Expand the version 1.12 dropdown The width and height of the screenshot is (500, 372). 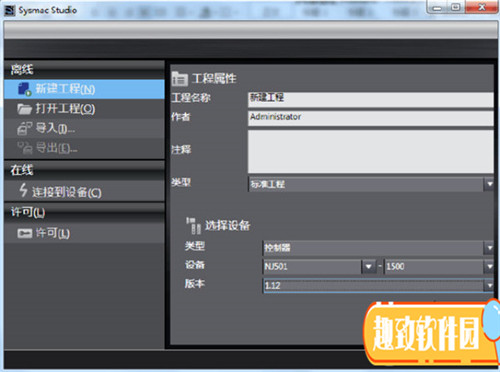[489, 285]
